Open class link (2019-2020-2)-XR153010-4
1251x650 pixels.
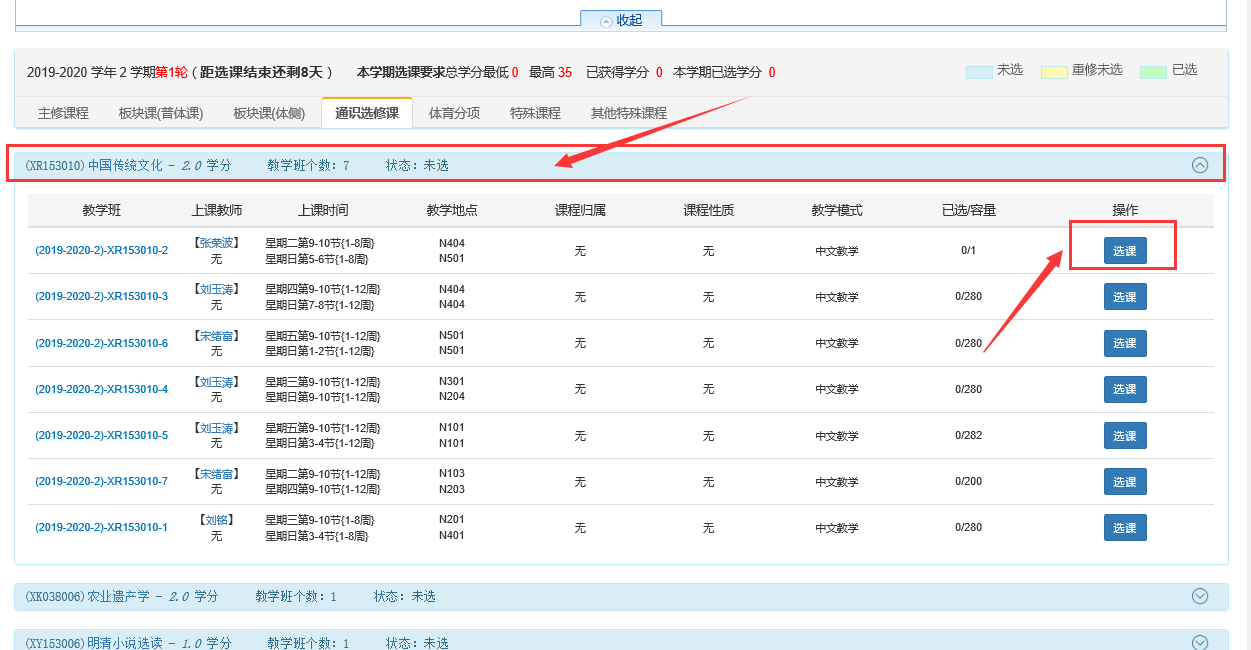[x=101, y=389]
